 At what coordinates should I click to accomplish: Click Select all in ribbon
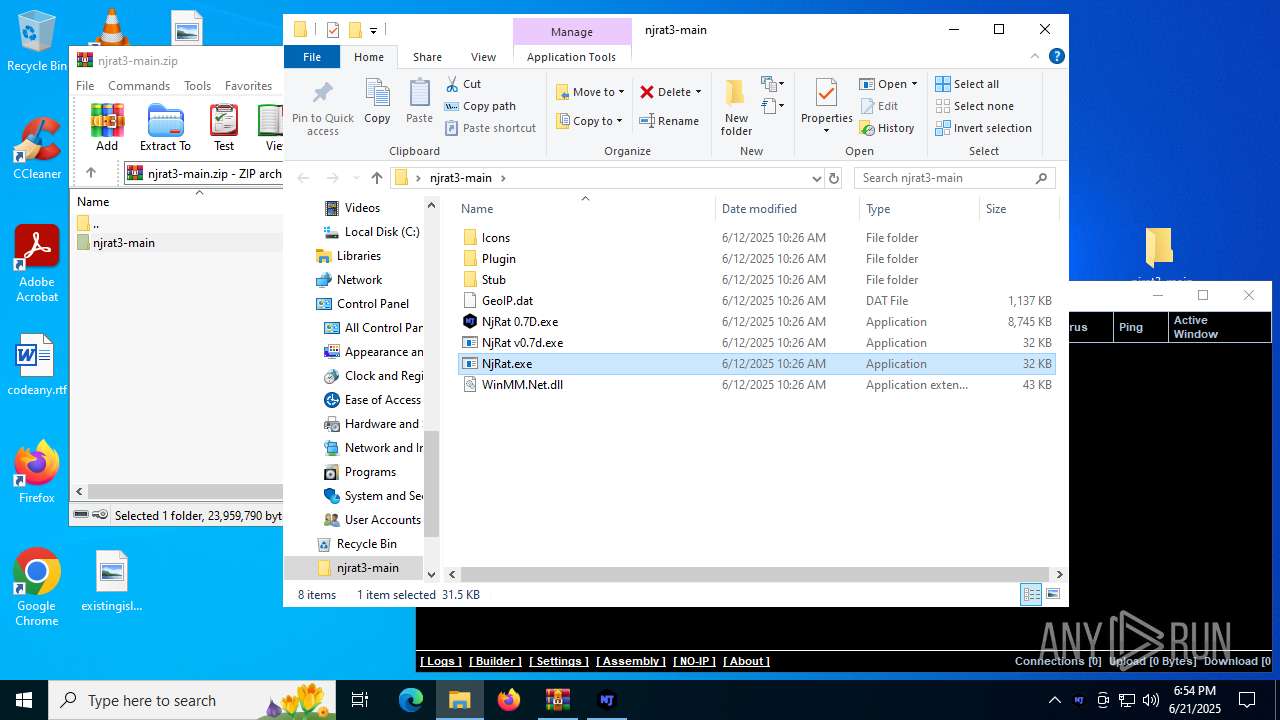(967, 84)
